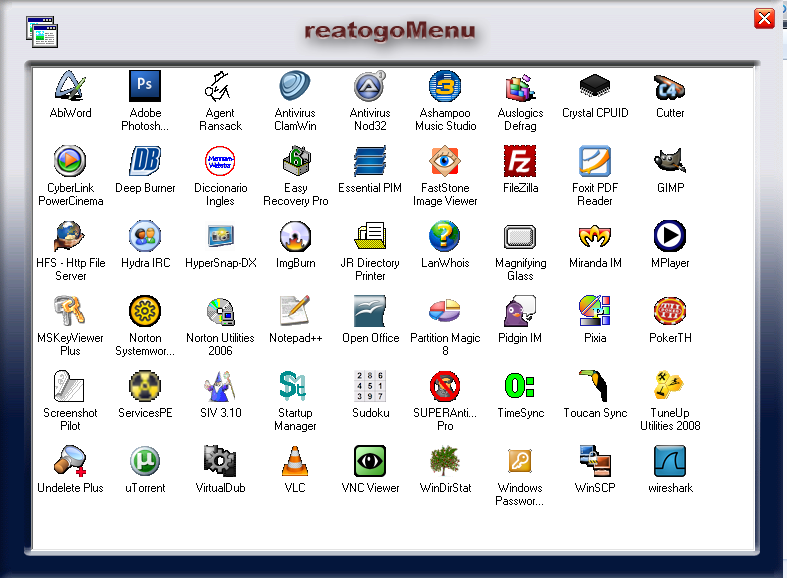Screen dimensions: 787x578
Task: Run Auslogics Defrag
Action: [520, 86]
